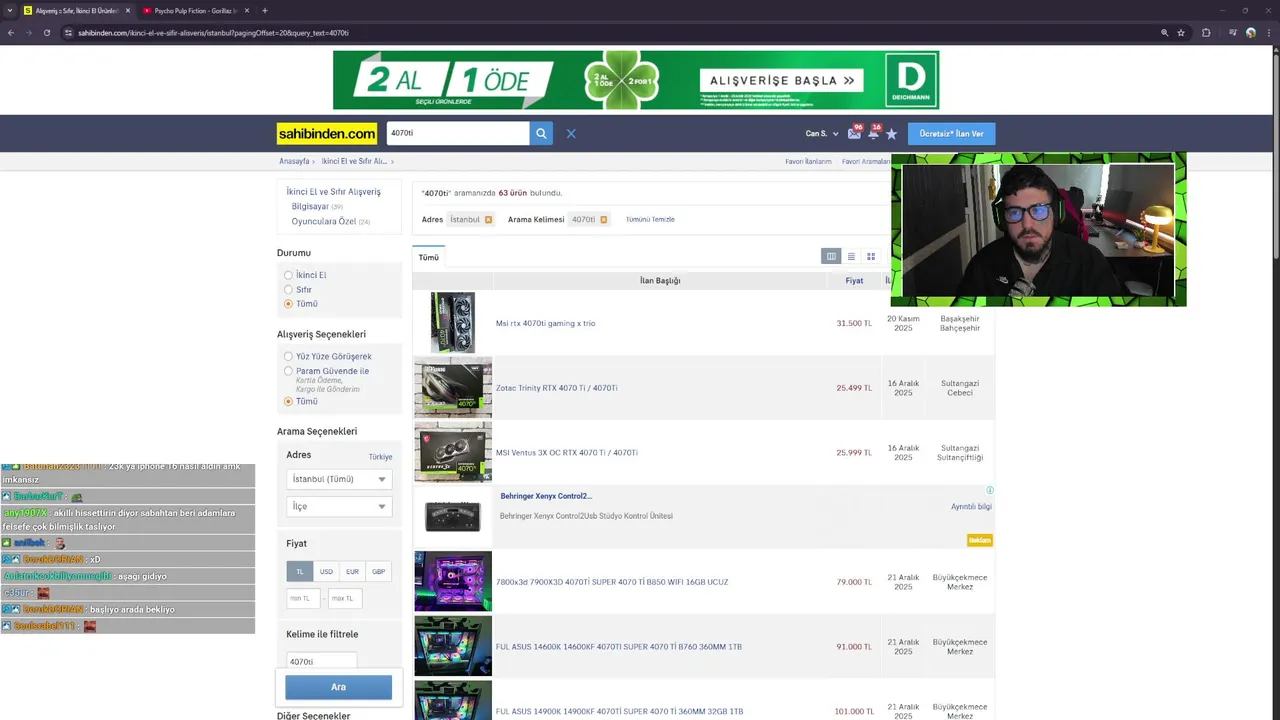Open the Chrome profile avatar
The image size is (1280, 720).
click(1250, 33)
